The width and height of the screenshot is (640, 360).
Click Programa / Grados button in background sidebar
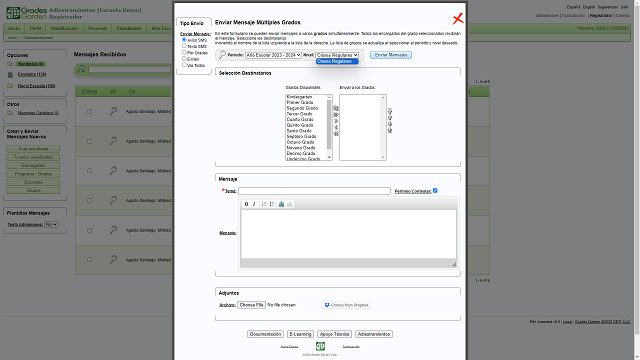point(33,174)
